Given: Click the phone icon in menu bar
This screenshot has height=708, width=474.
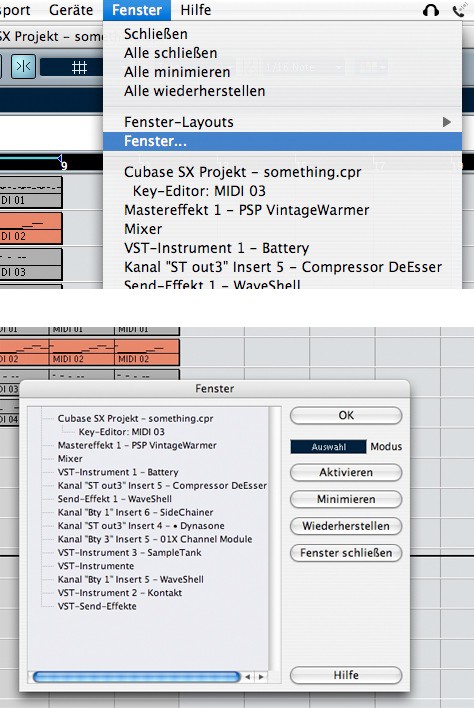Looking at the screenshot, I should (x=460, y=10).
